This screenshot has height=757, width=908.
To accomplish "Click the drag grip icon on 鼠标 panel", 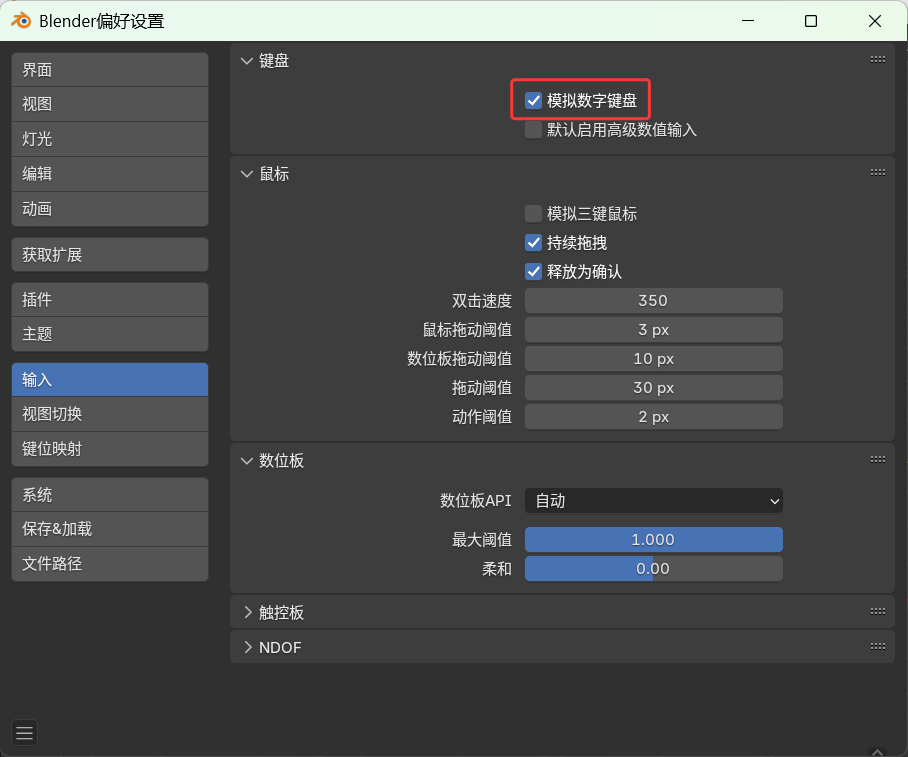I will click(x=877, y=173).
